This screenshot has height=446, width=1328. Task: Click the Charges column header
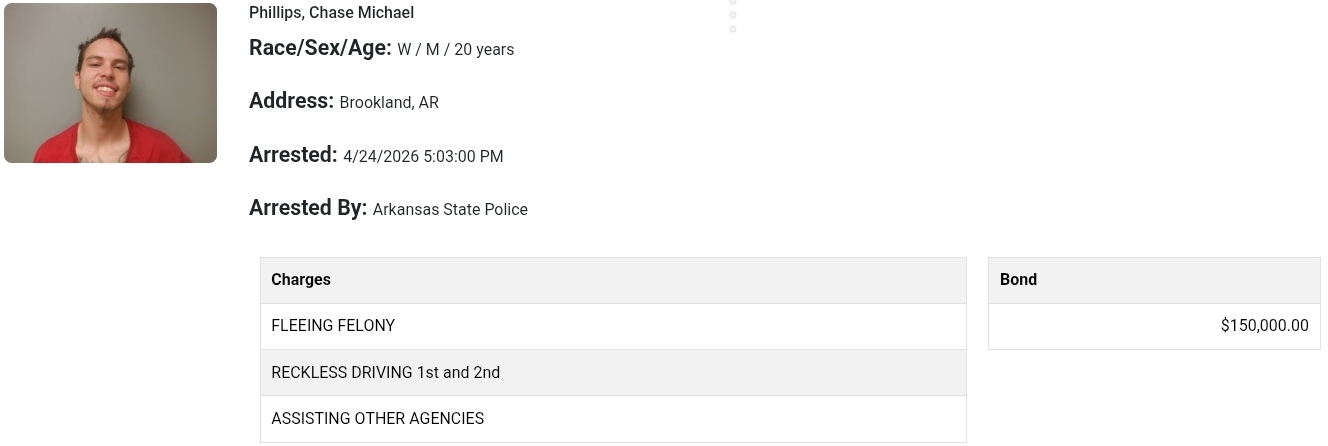click(x=301, y=280)
